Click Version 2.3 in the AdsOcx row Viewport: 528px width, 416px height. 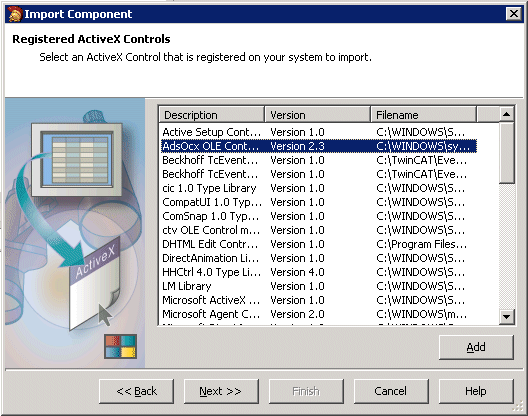(x=297, y=146)
